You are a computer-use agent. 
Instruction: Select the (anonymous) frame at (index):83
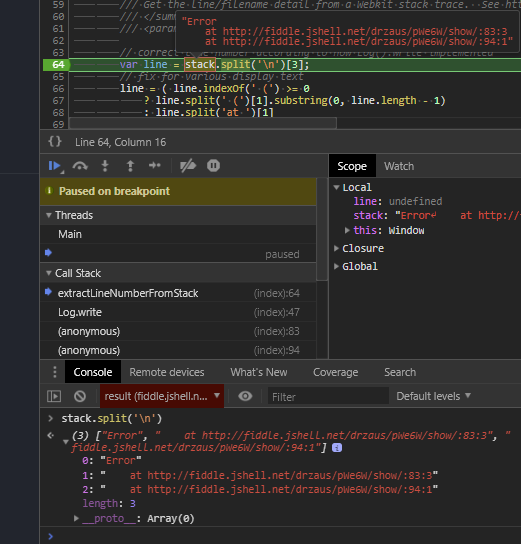click(178, 331)
